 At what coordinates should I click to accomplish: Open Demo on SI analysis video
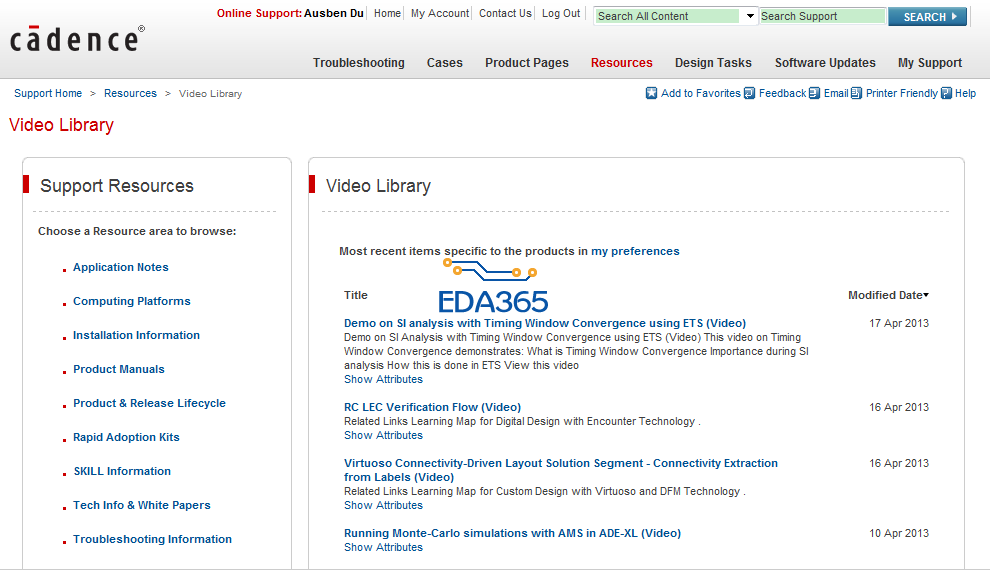pyautogui.click(x=545, y=323)
